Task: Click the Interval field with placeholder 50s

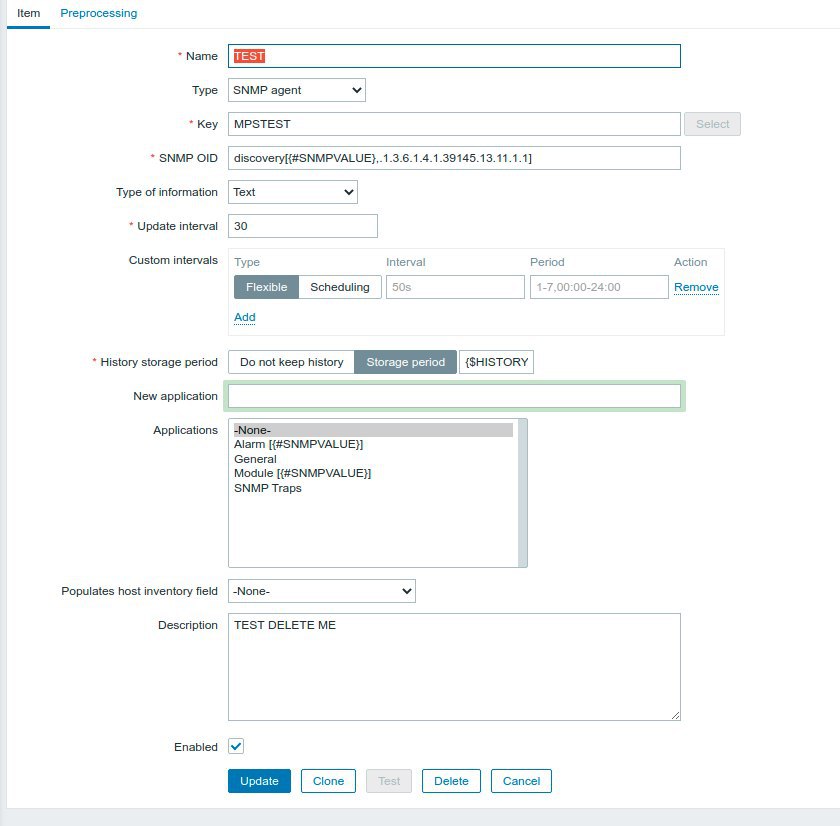Action: tap(455, 287)
